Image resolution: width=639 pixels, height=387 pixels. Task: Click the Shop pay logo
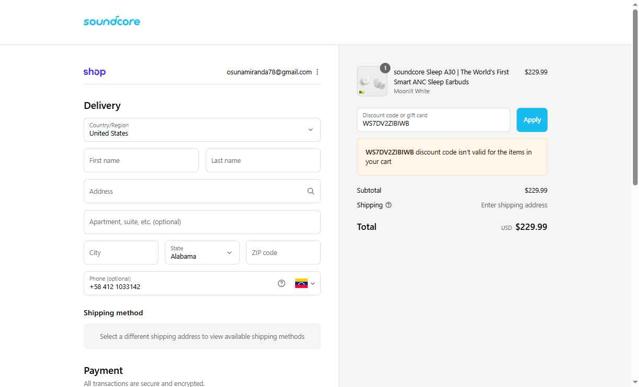pyautogui.click(x=95, y=72)
